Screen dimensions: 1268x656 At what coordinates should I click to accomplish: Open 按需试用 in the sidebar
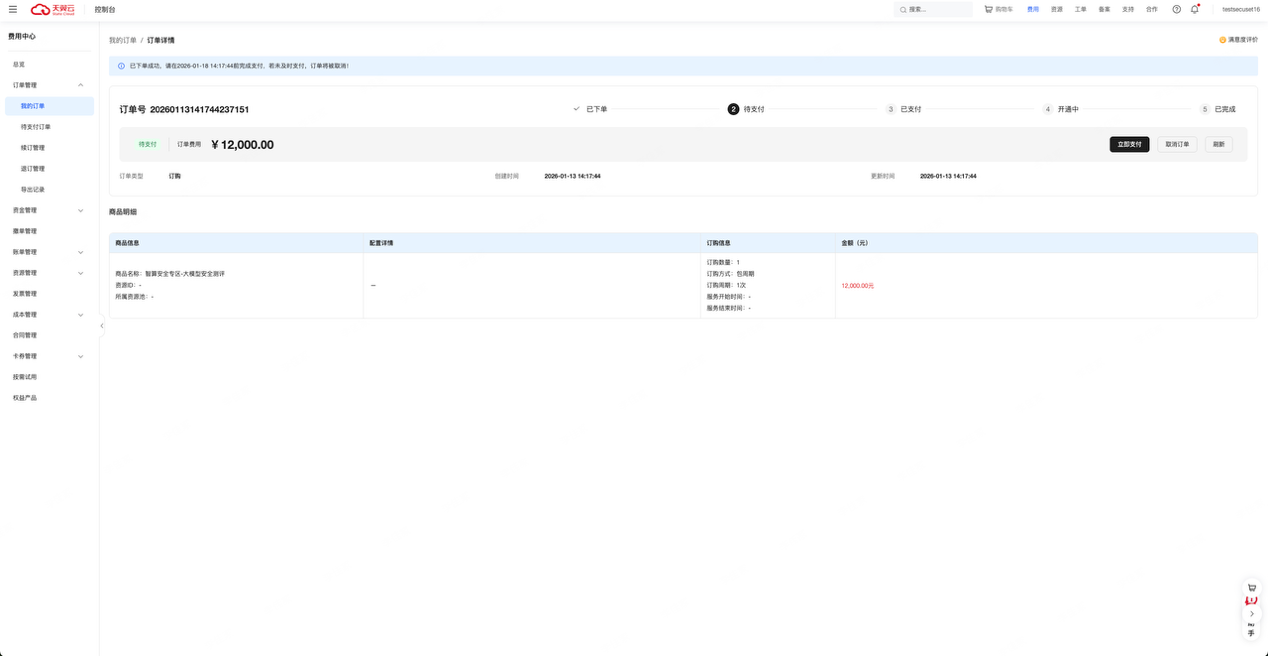(x=25, y=377)
